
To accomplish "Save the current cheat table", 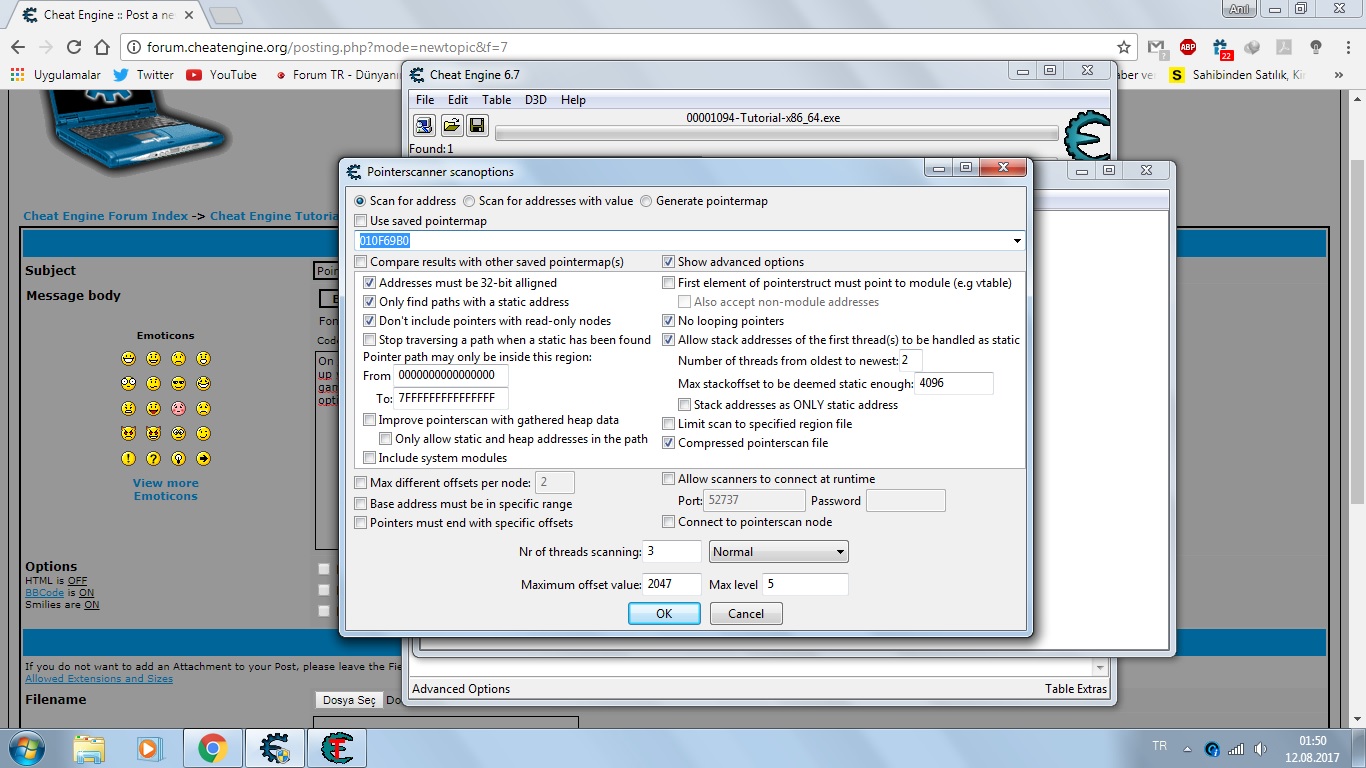I will click(477, 124).
